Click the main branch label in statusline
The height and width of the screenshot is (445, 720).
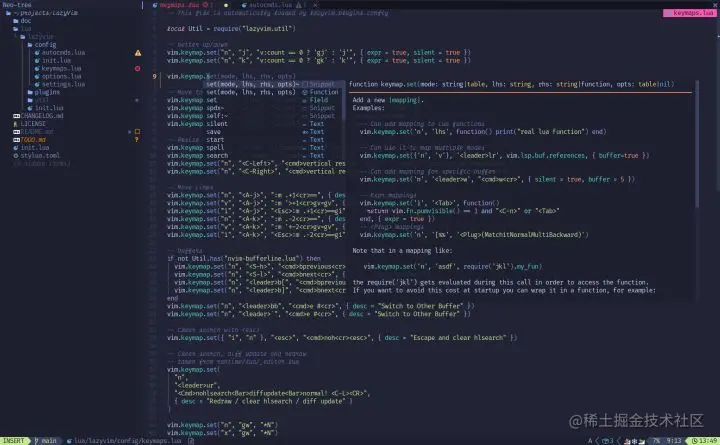point(49,441)
